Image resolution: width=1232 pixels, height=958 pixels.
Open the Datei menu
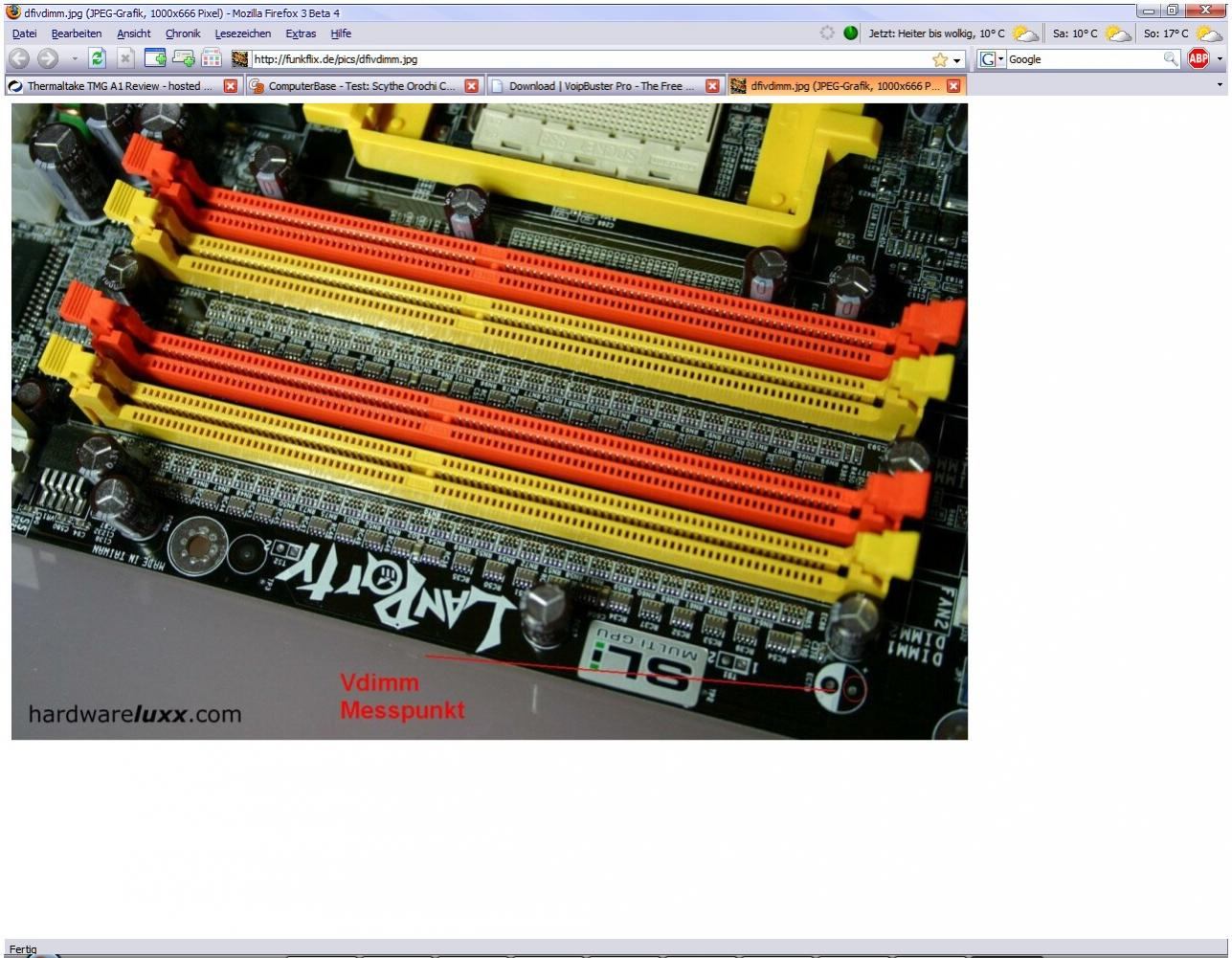(25, 33)
